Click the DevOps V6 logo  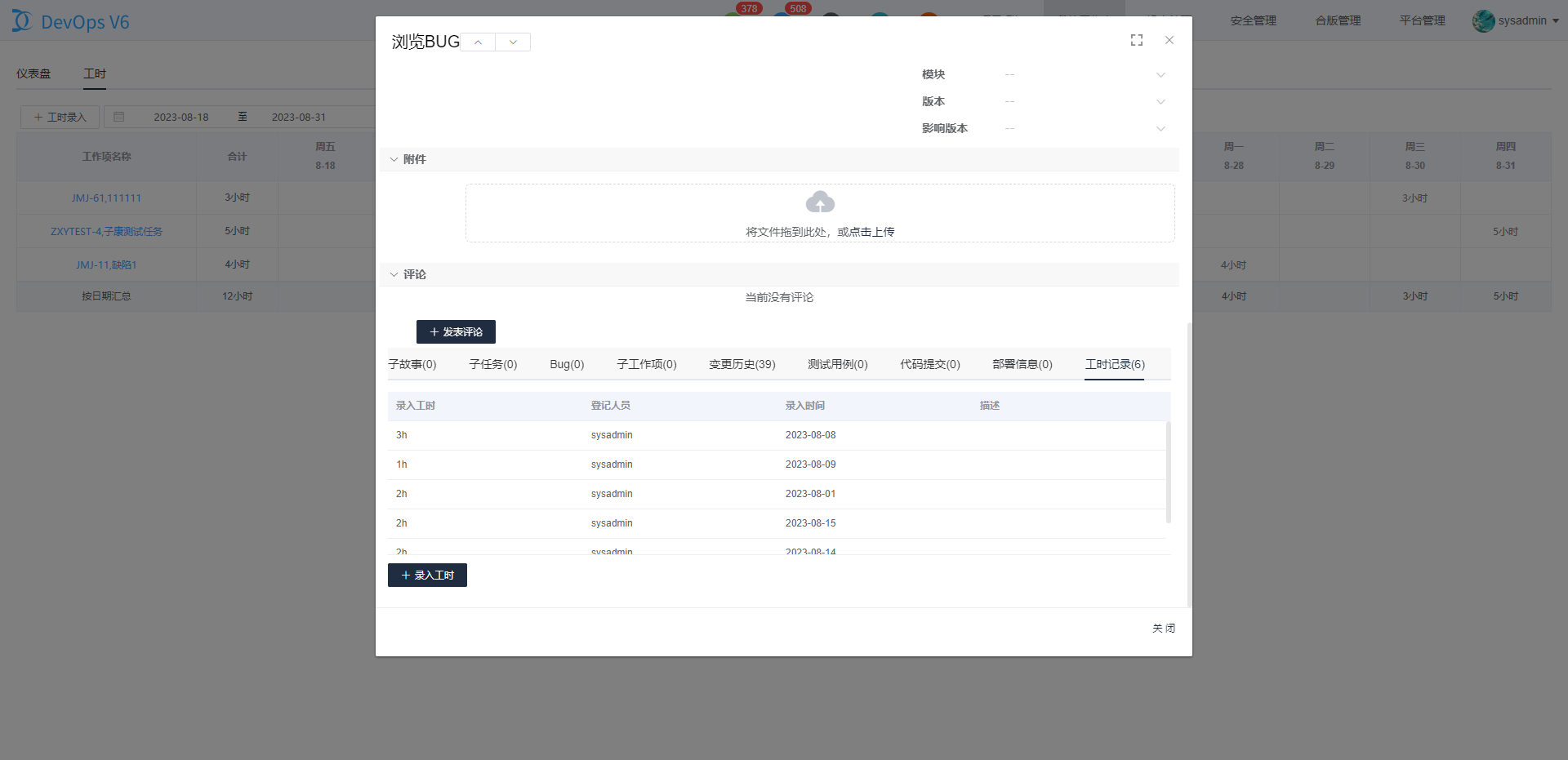tap(71, 21)
